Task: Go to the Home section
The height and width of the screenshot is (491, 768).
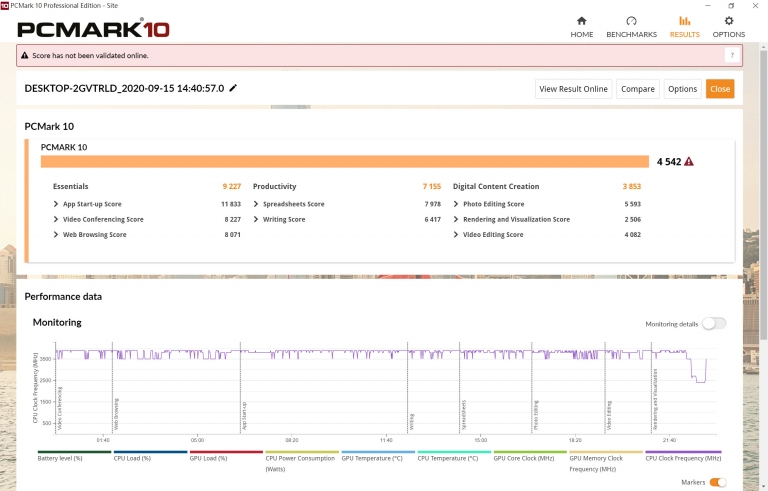Action: pos(581,27)
